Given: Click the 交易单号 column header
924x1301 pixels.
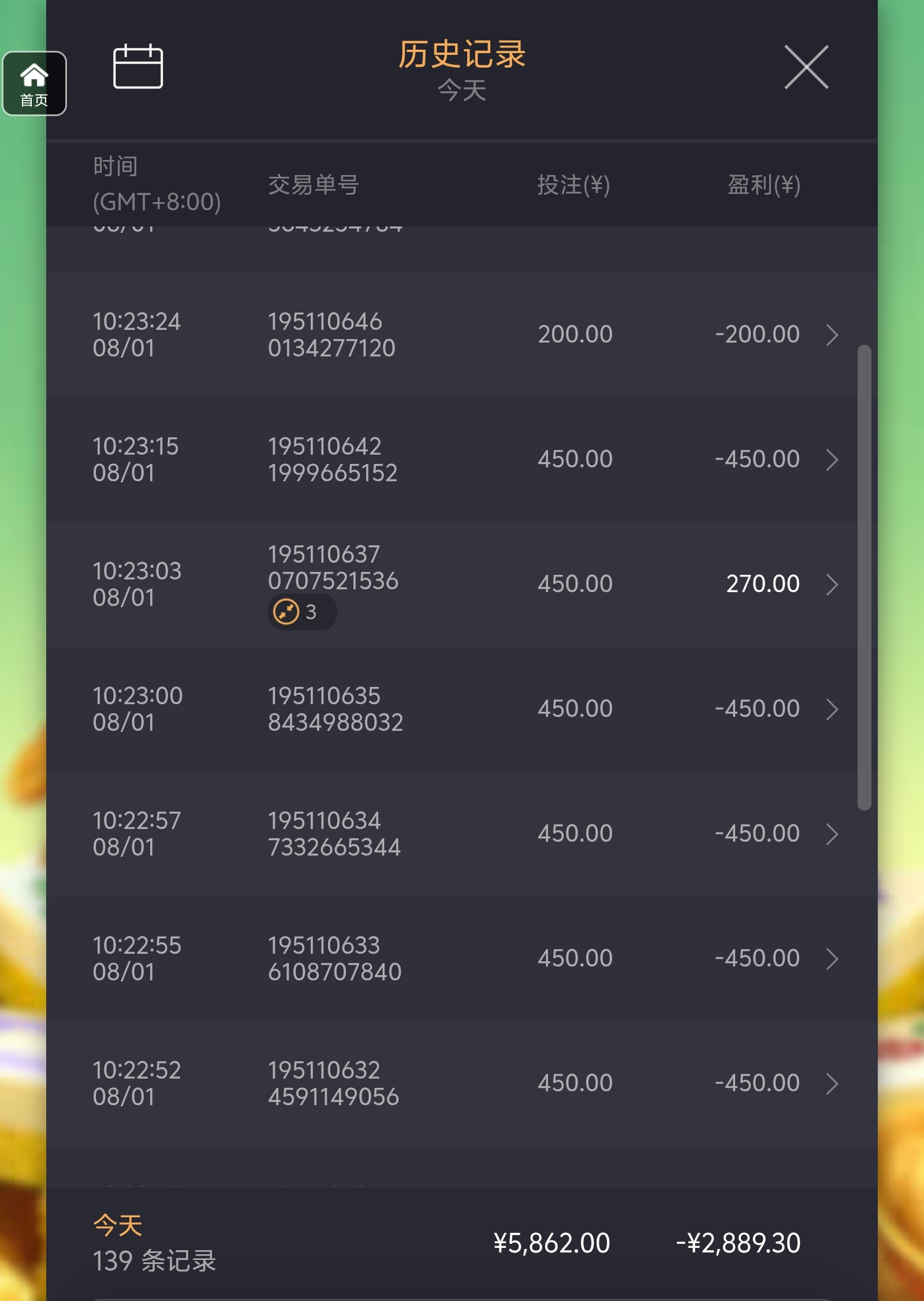Looking at the screenshot, I should coord(314,185).
